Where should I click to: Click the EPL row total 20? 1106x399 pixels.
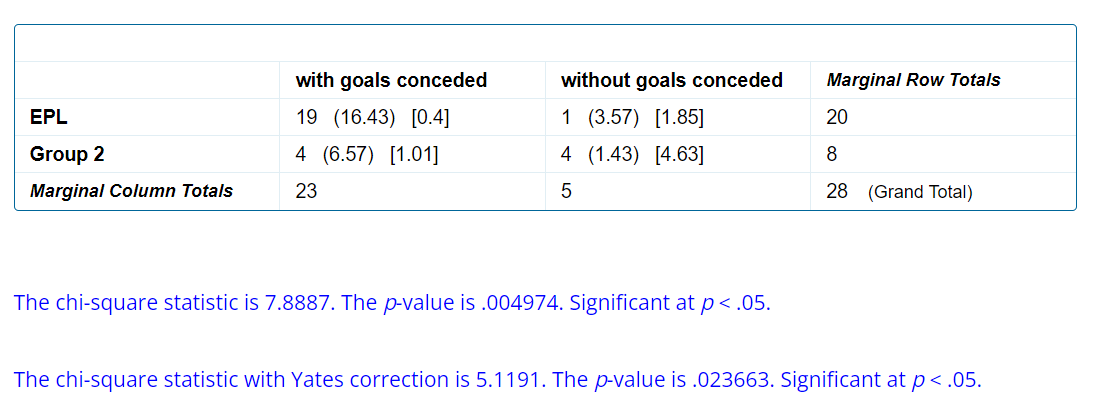click(x=837, y=117)
